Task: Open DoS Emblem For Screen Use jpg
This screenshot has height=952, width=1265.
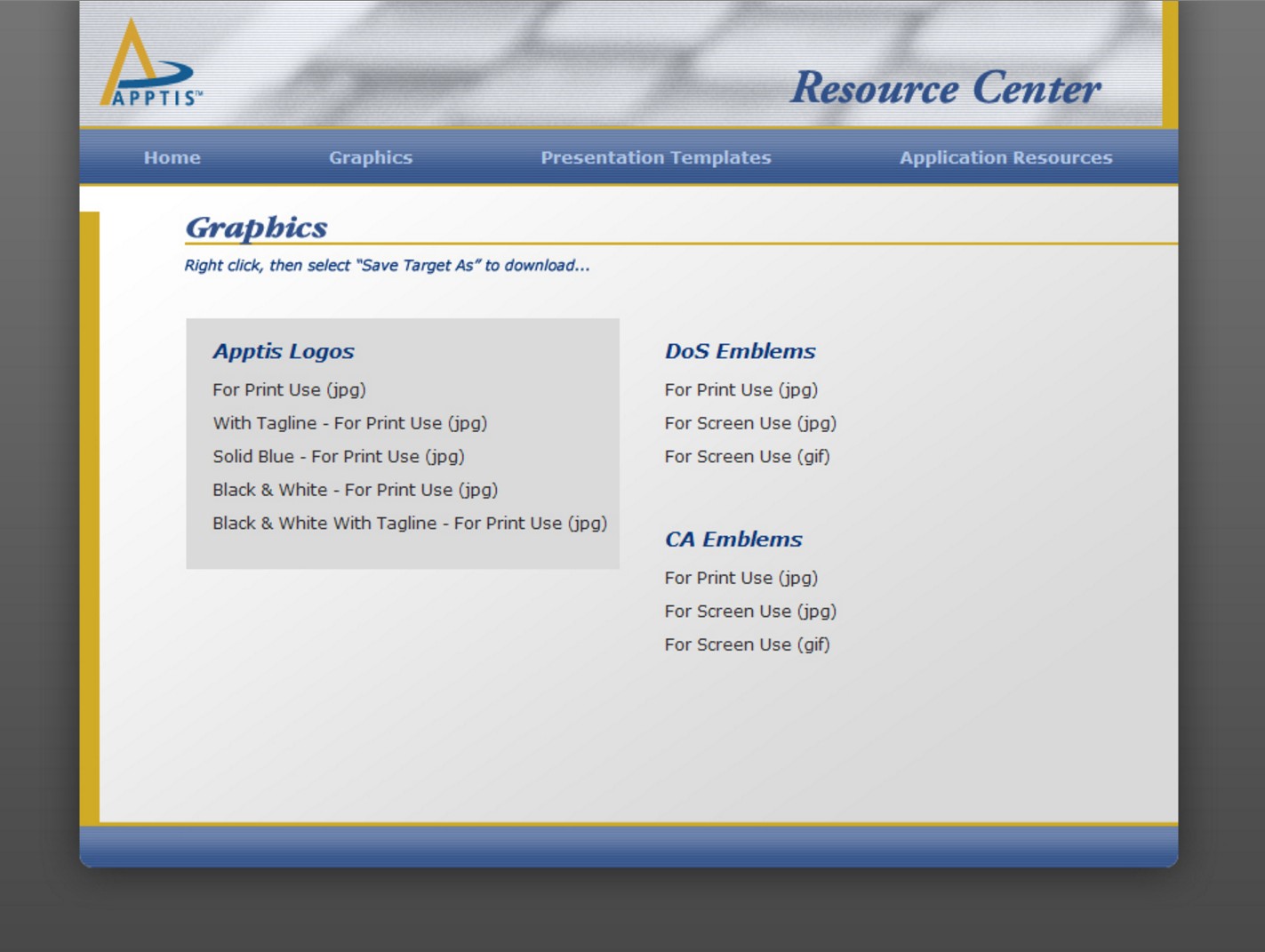Action: pyautogui.click(x=750, y=423)
